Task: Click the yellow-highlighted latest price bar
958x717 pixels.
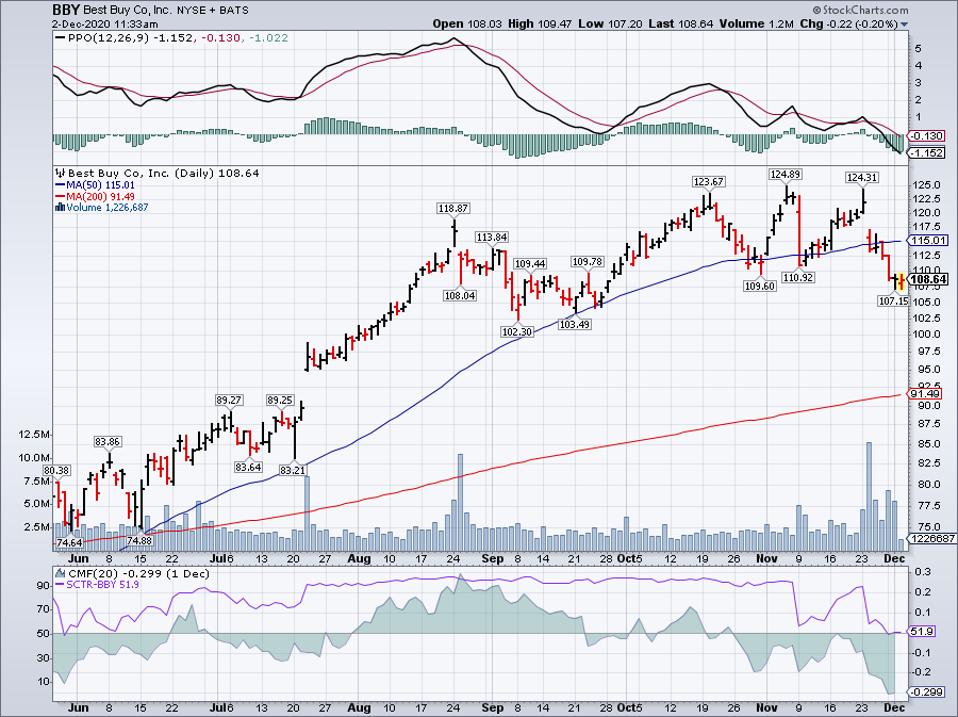Action: coord(901,282)
